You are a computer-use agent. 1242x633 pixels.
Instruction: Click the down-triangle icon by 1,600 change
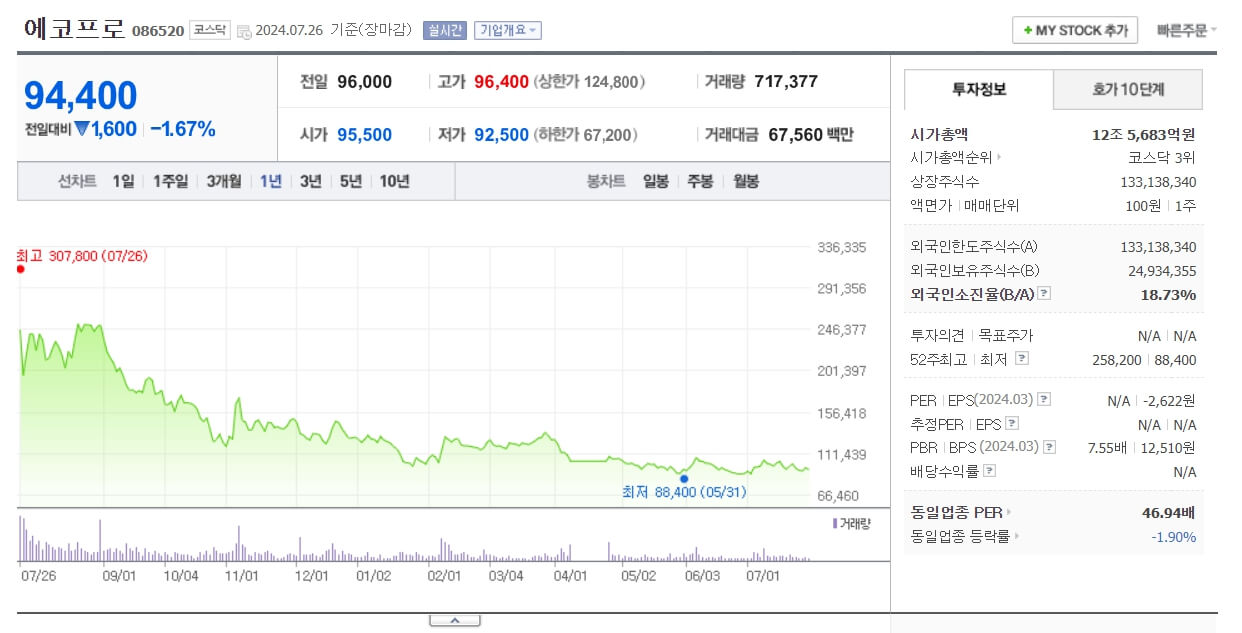(82, 129)
